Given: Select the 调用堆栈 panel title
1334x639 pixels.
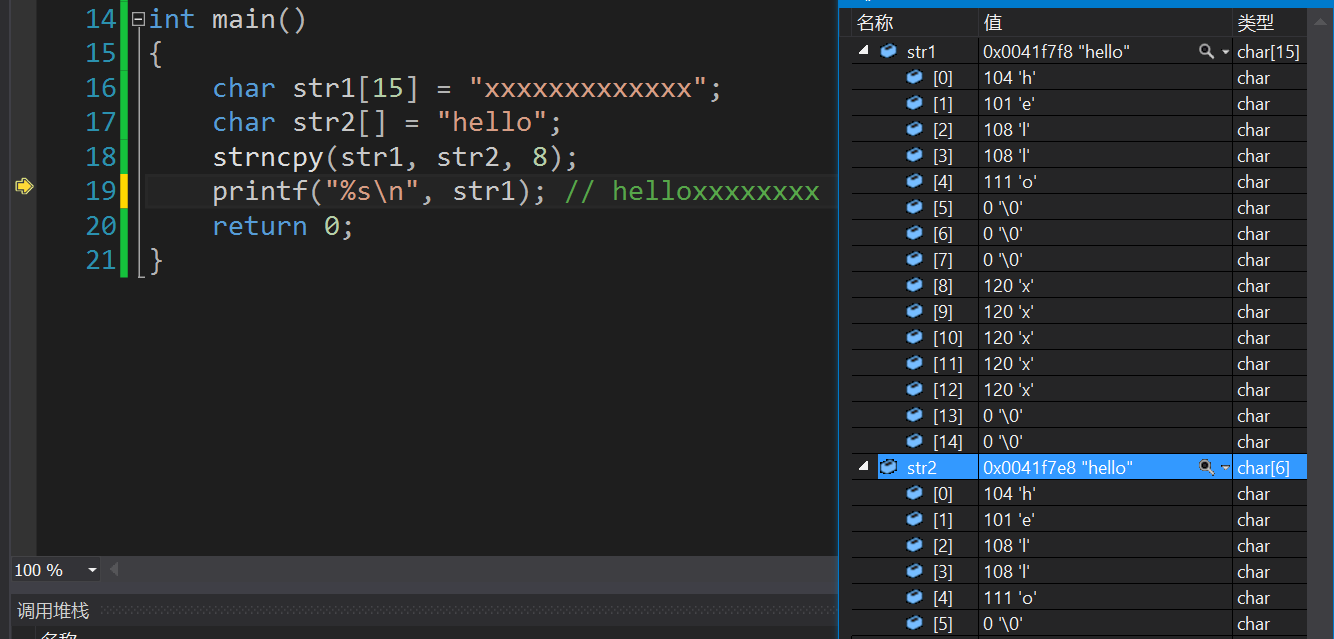Looking at the screenshot, I should [x=51, y=610].
